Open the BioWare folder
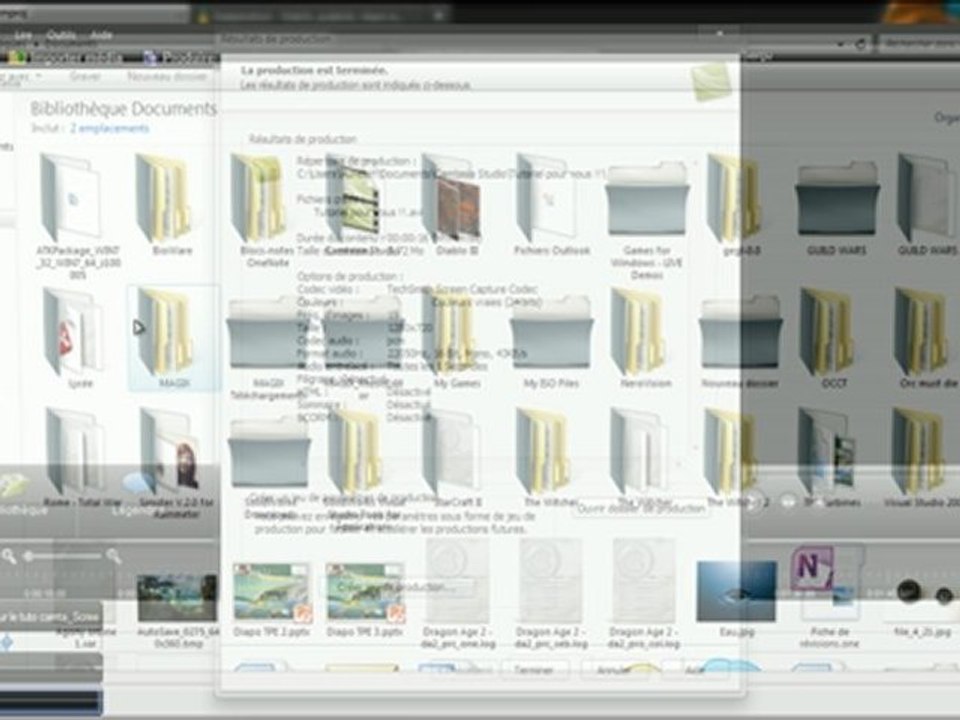Viewport: 960px width, 720px height. coord(167,205)
